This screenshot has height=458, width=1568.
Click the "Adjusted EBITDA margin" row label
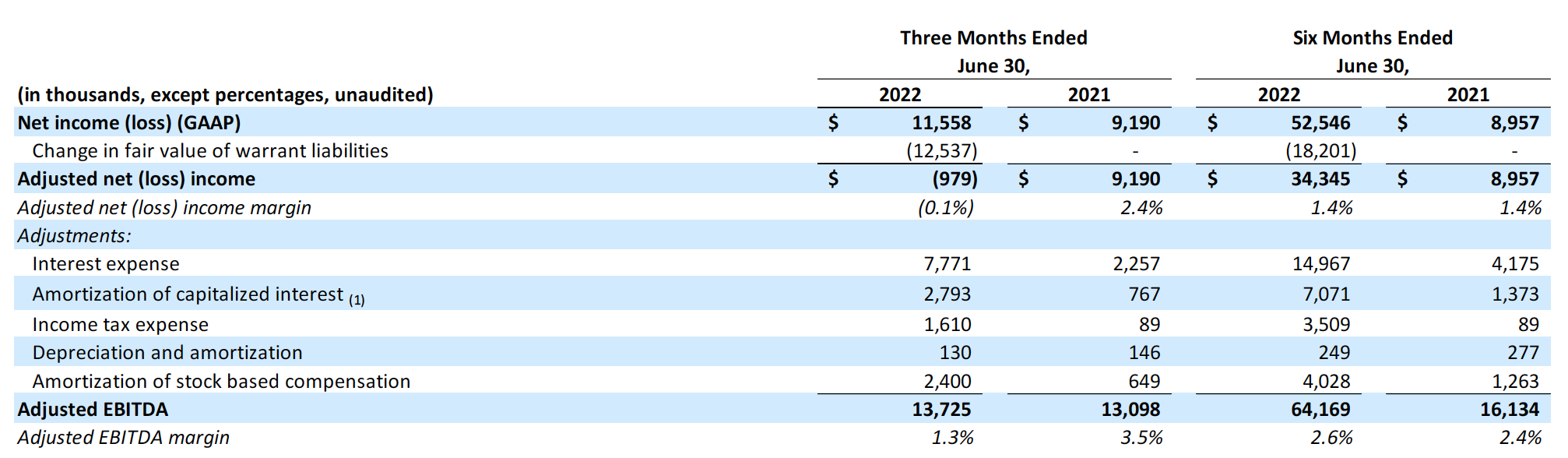124,438
